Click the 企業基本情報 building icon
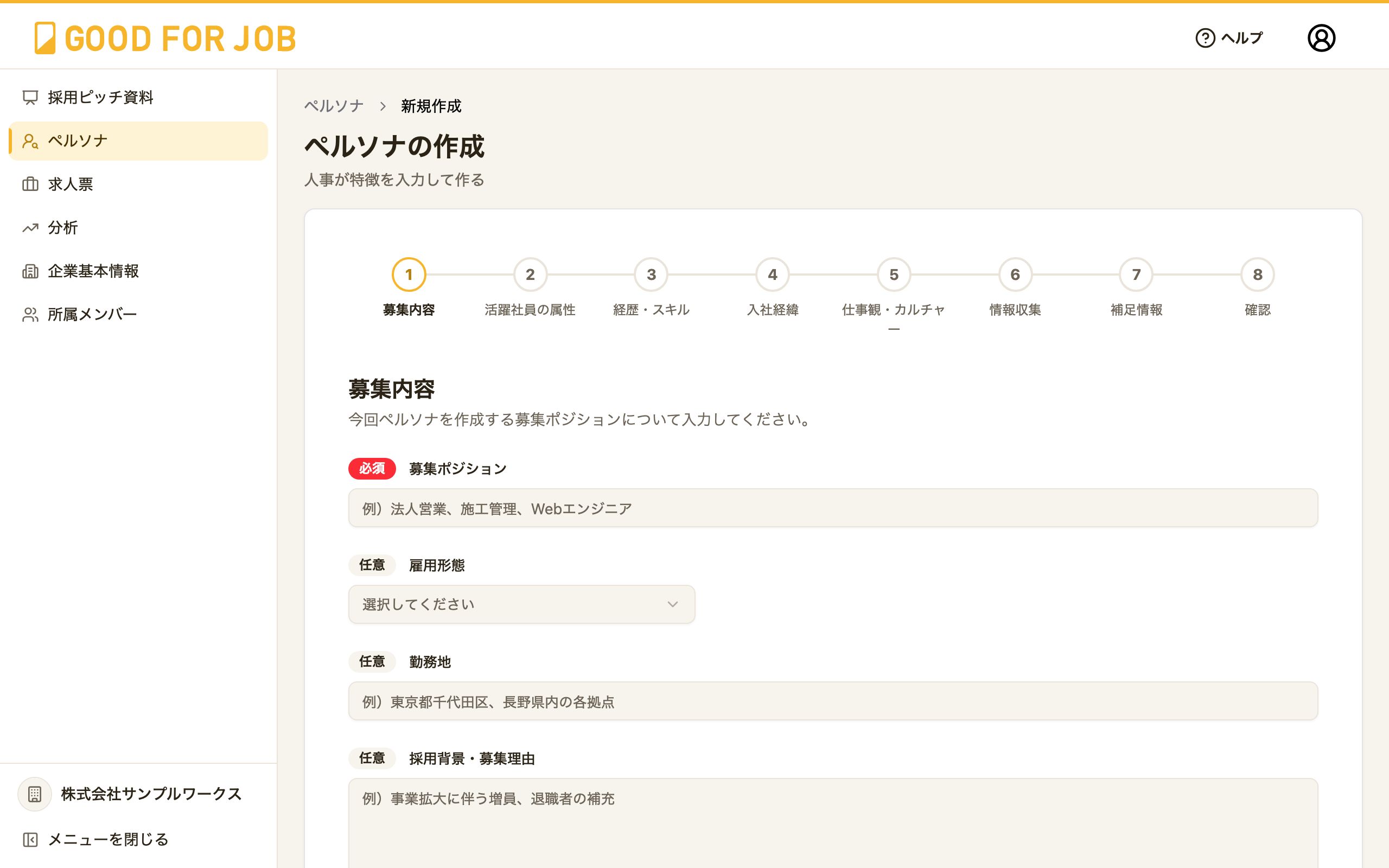 30,271
